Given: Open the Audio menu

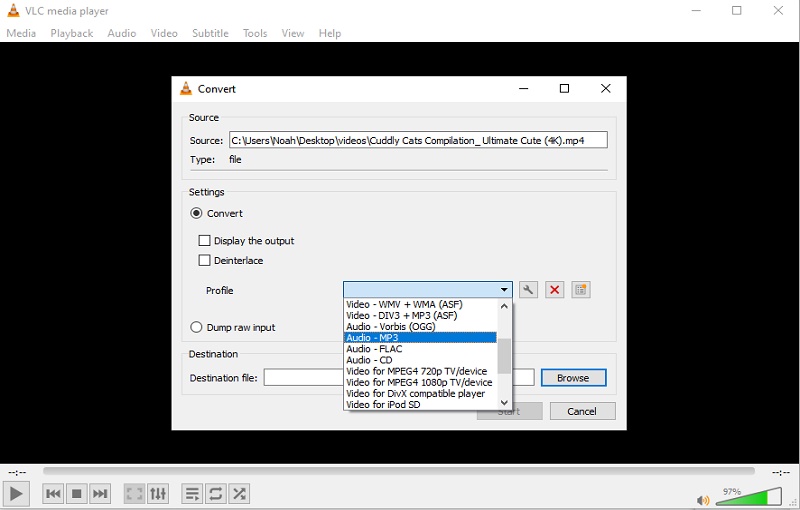Looking at the screenshot, I should tap(121, 33).
